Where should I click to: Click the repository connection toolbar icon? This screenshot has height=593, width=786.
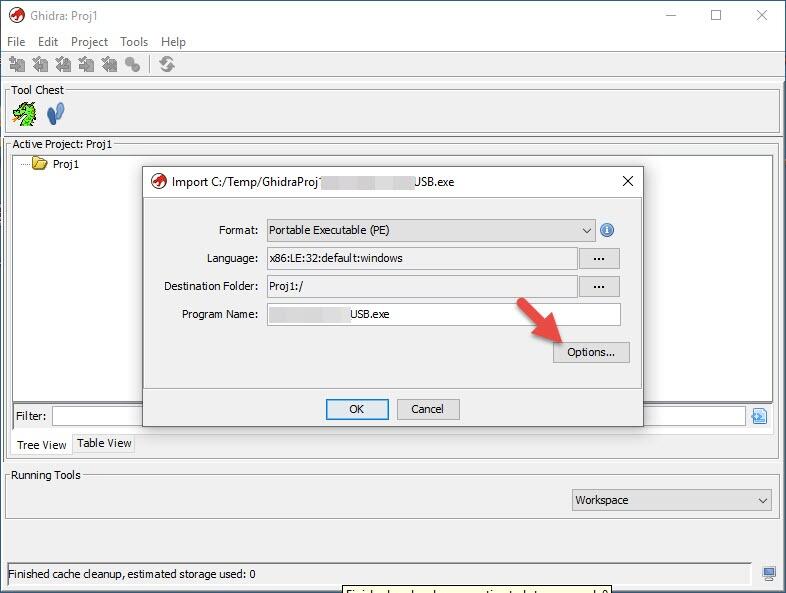[133, 65]
